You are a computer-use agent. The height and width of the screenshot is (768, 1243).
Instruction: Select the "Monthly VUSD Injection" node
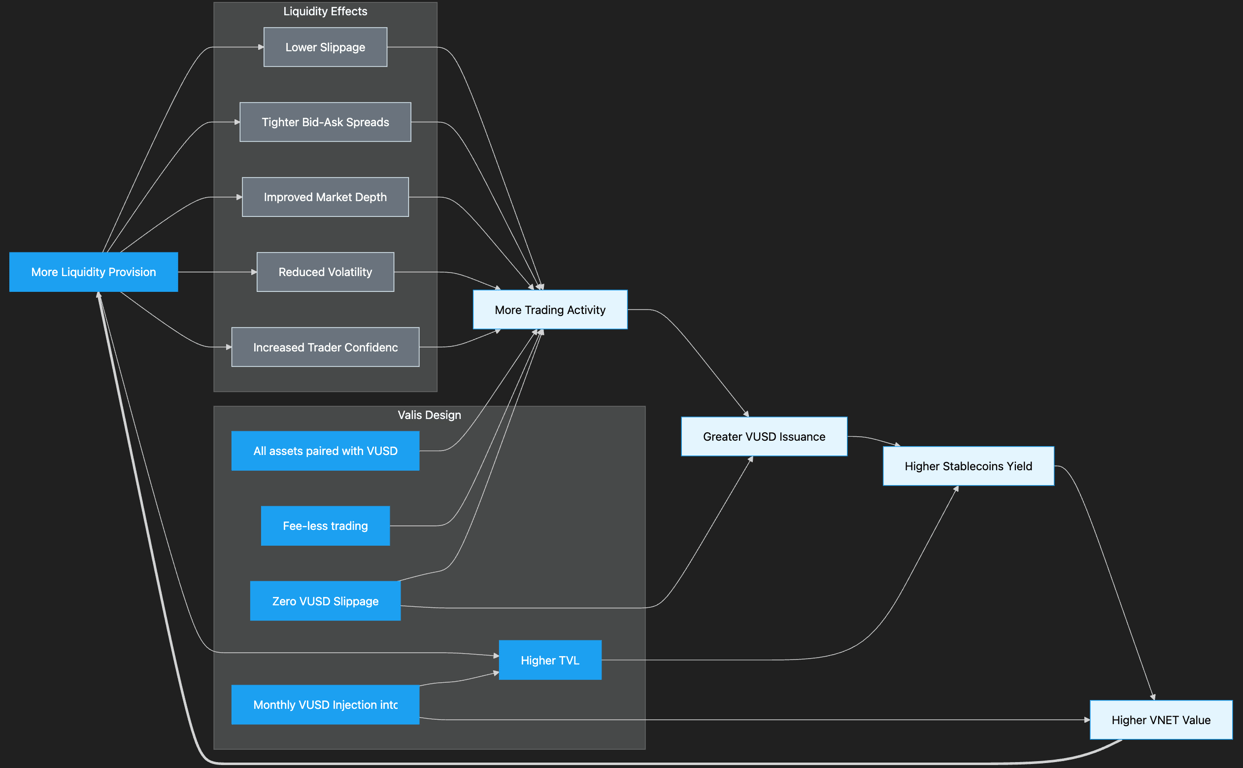325,704
